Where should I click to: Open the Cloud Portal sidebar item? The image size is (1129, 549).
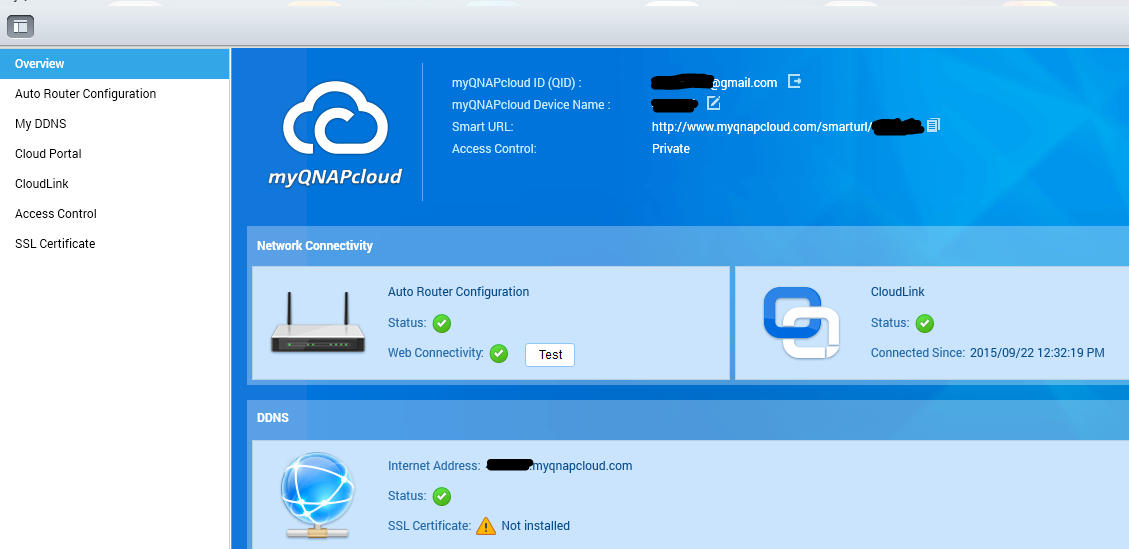tap(48, 154)
